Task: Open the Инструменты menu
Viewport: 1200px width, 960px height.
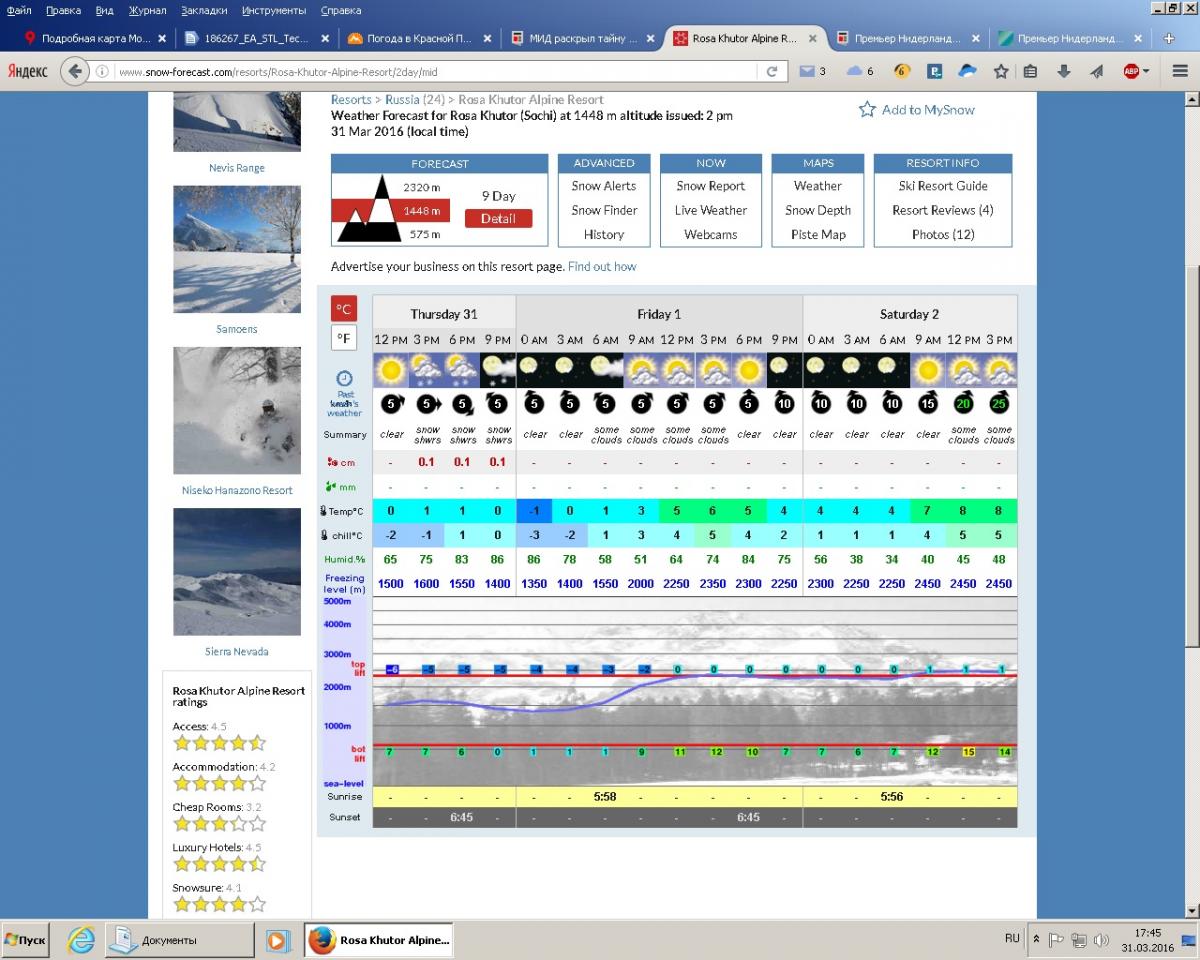Action: point(274,10)
